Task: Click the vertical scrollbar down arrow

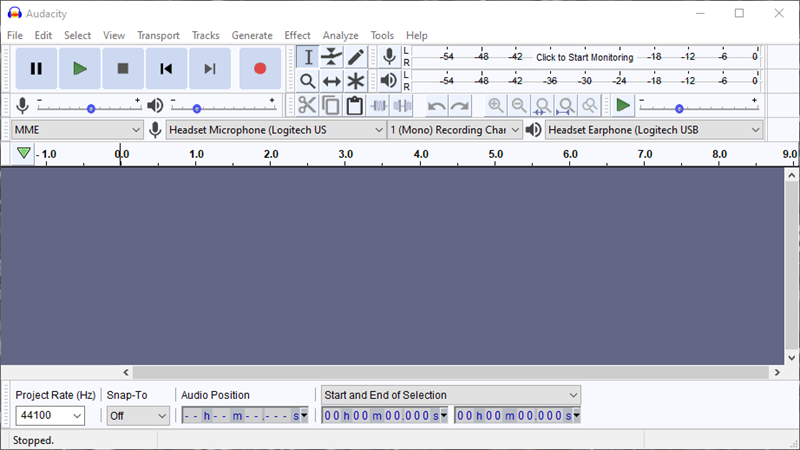Action: coord(791,358)
